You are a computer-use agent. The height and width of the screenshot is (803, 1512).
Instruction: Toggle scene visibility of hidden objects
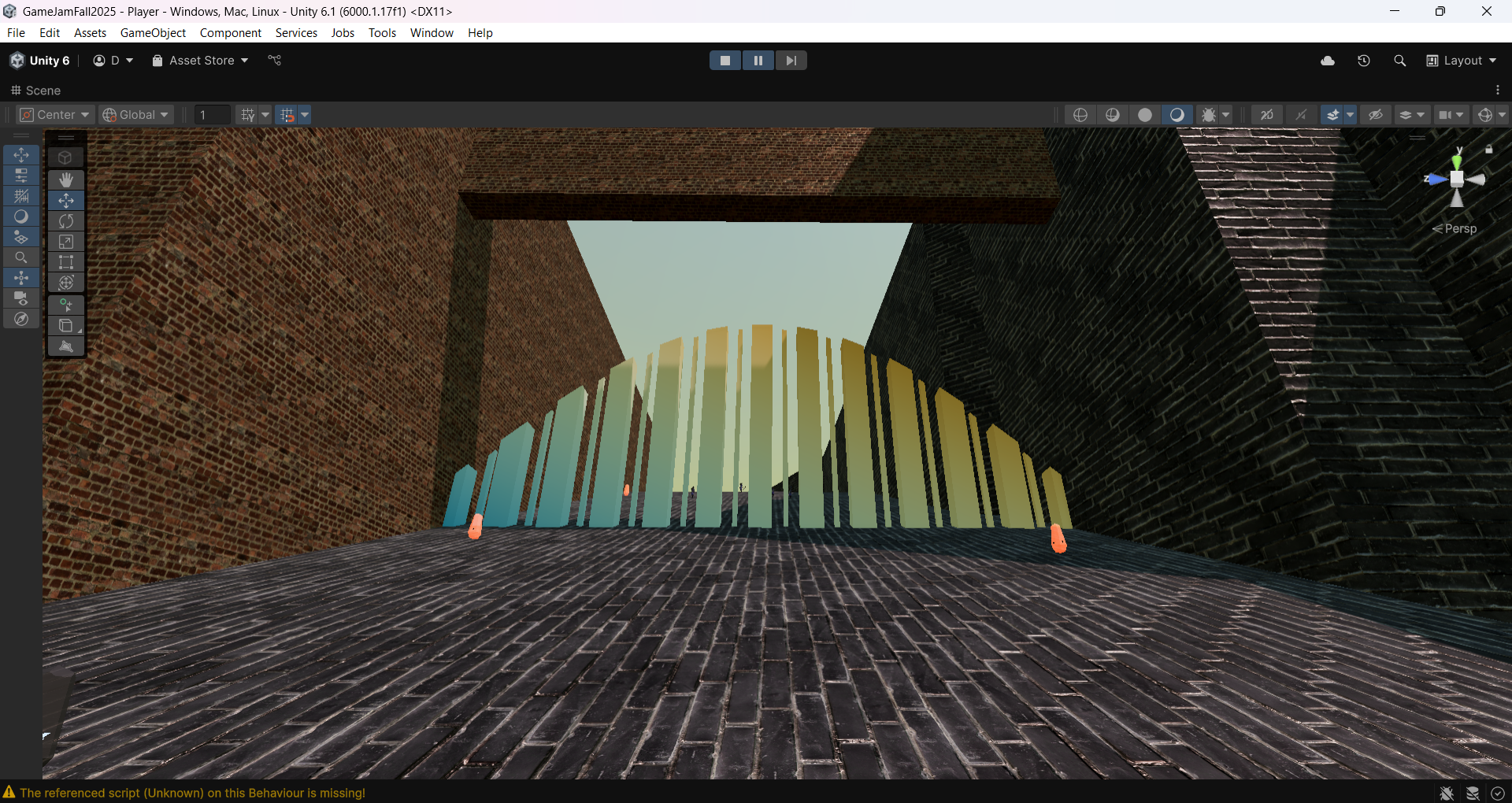tap(1376, 115)
